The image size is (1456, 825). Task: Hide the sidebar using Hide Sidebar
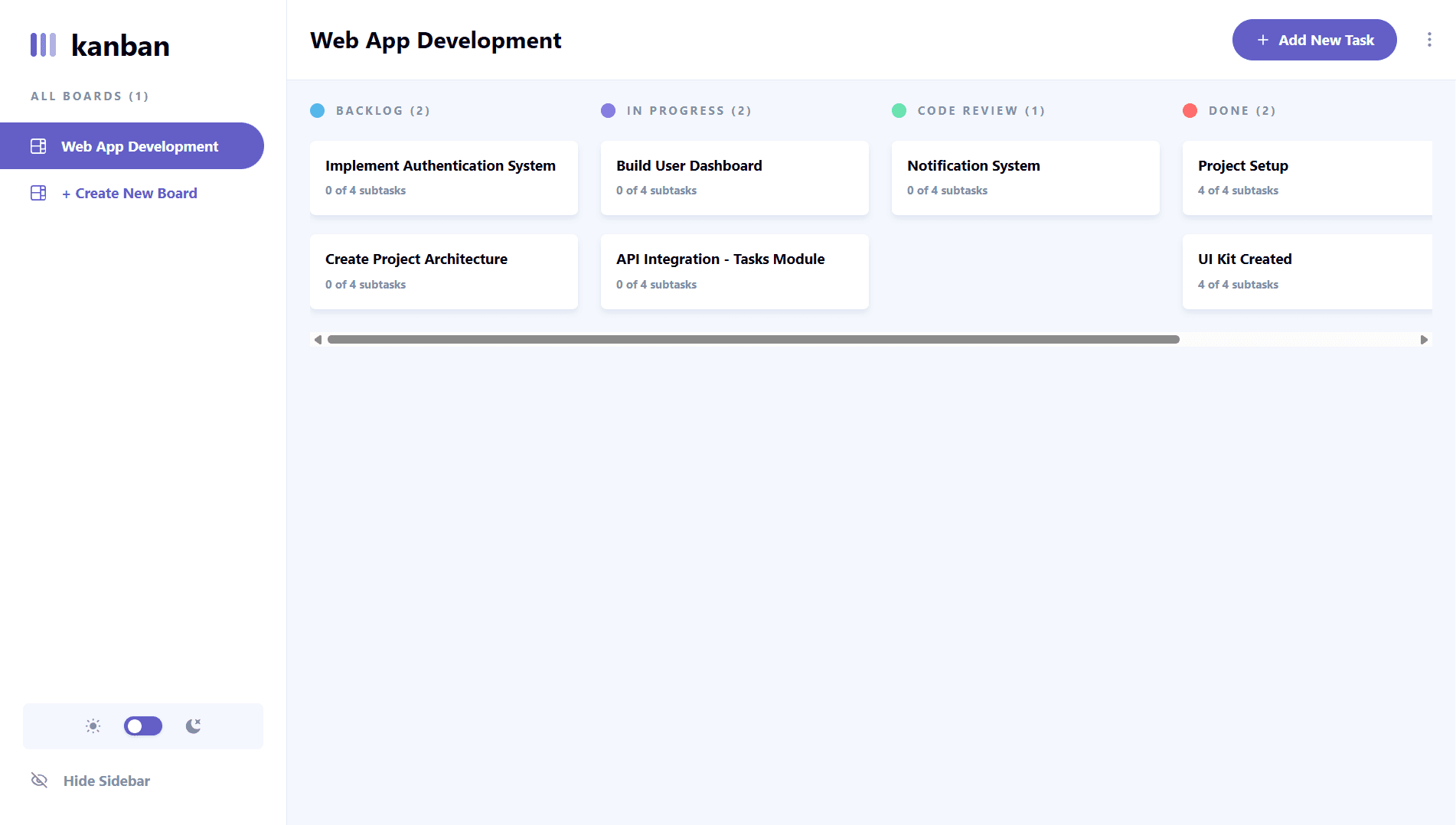point(106,781)
